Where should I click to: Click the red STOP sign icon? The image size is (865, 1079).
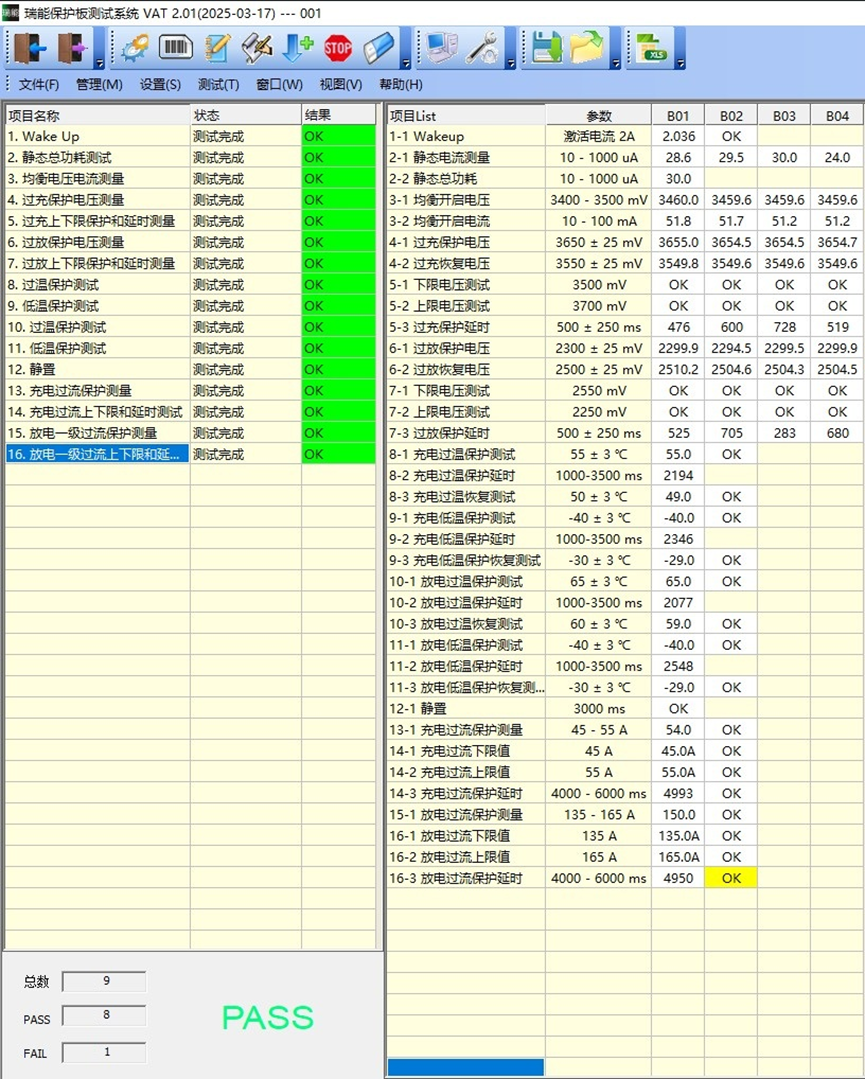[x=338, y=48]
